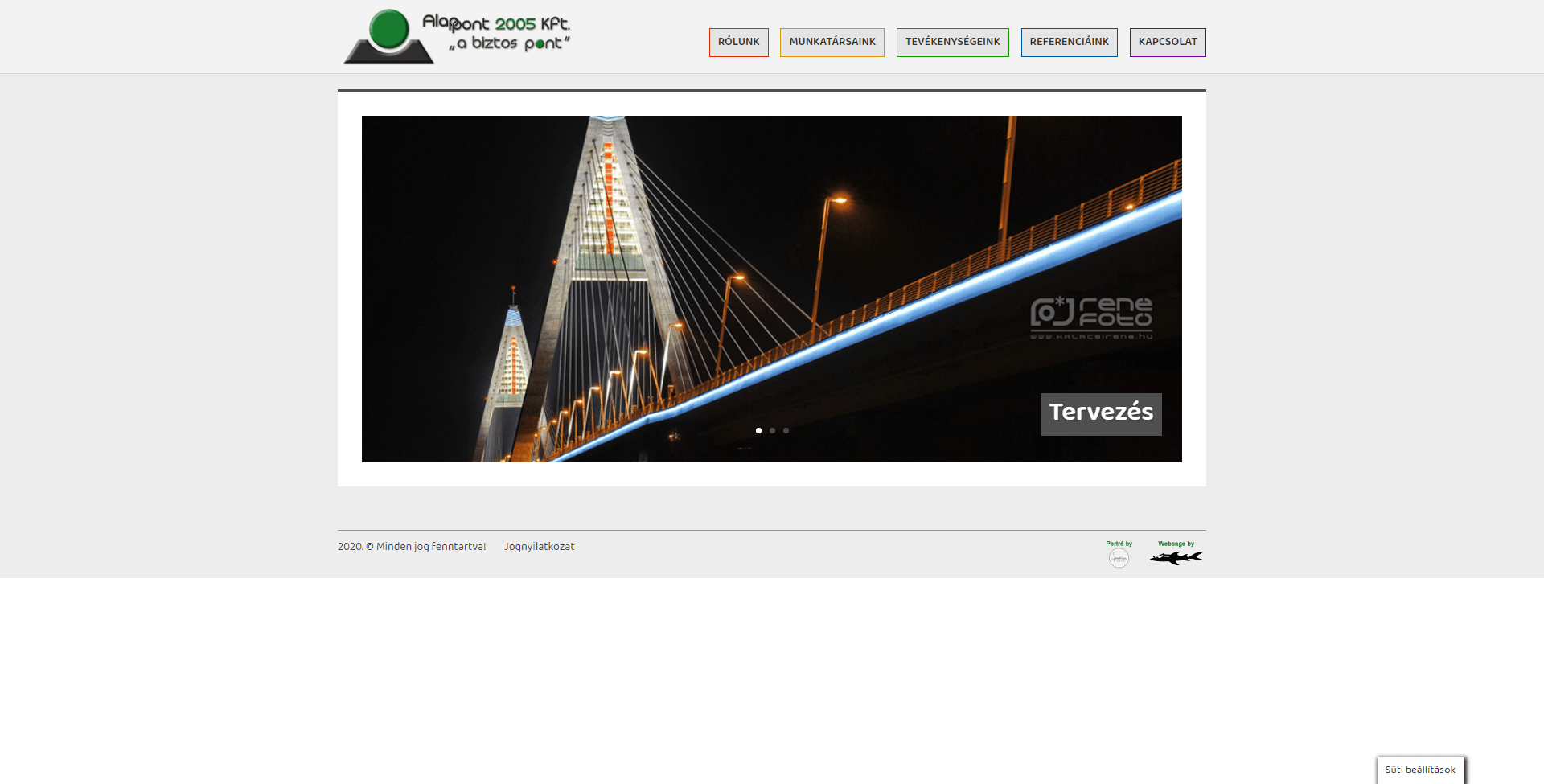Select the first slider dot
Screen dimensions: 1544x784
[758, 430]
